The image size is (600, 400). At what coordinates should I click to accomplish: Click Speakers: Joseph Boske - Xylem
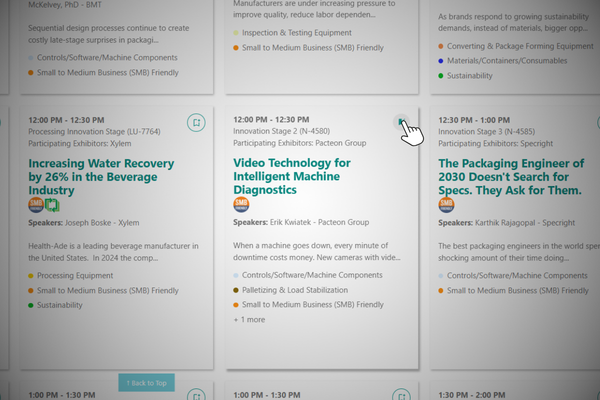tap(84, 223)
